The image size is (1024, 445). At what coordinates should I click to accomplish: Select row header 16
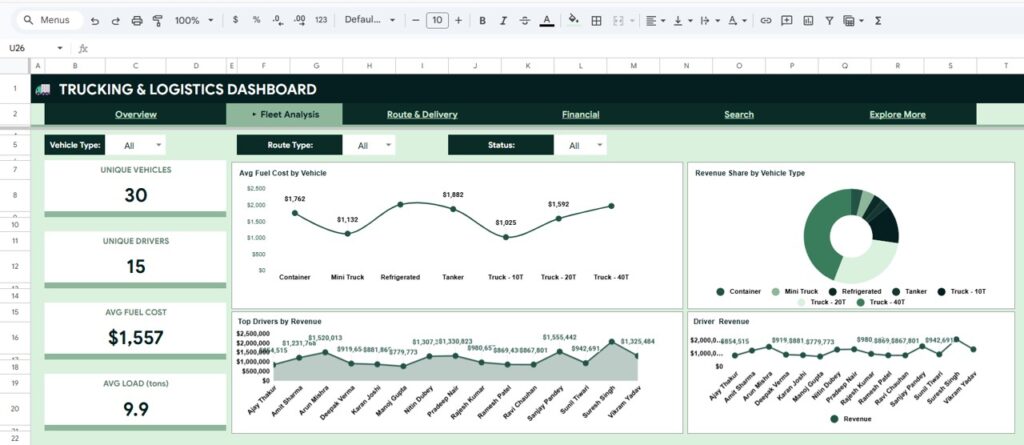tap(15, 337)
